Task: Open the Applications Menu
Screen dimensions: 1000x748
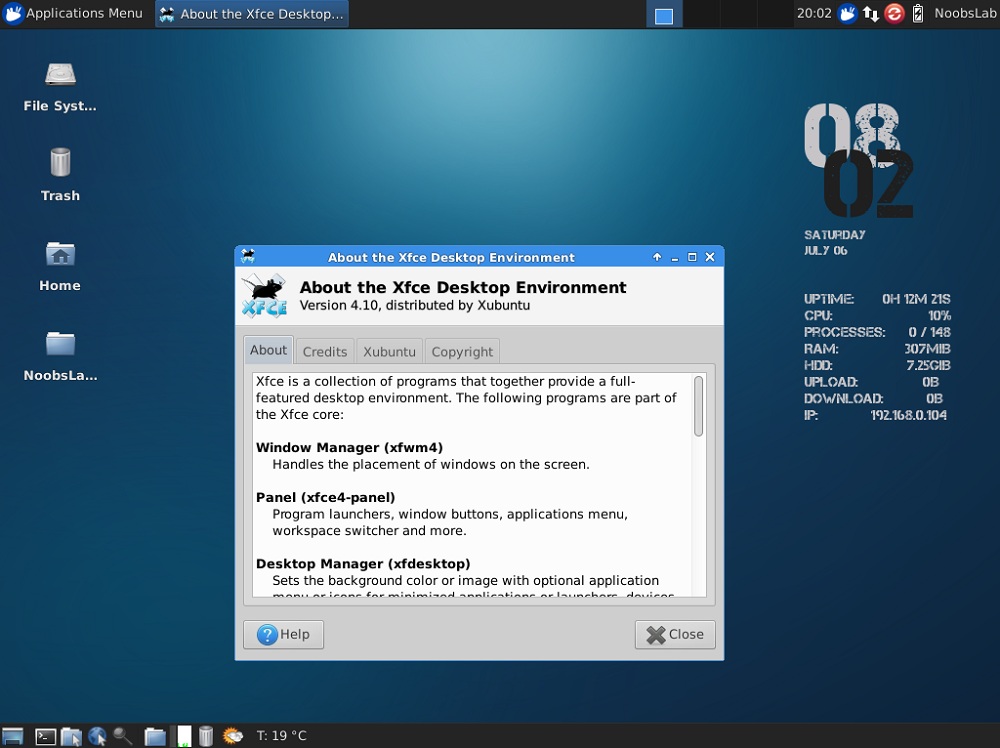Action: click(x=73, y=13)
